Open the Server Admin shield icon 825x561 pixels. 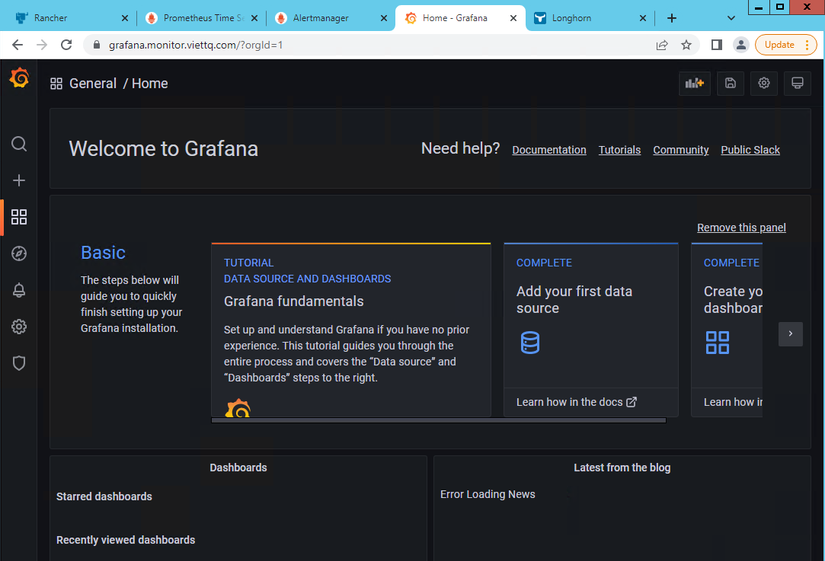click(x=19, y=363)
